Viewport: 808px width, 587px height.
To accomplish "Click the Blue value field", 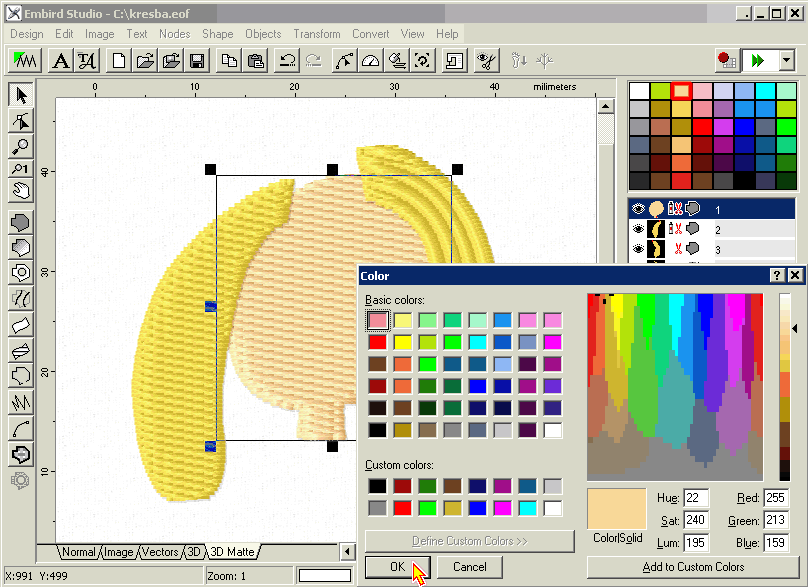I will [776, 543].
